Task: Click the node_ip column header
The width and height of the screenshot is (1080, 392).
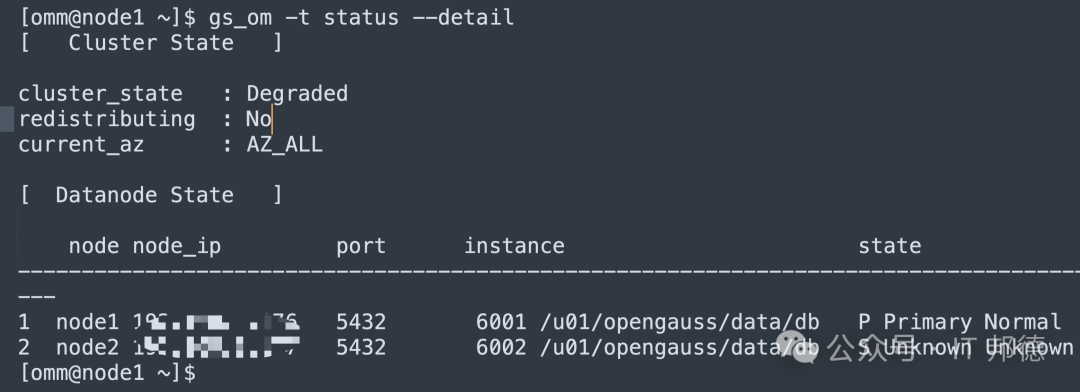Action: pyautogui.click(x=176, y=246)
